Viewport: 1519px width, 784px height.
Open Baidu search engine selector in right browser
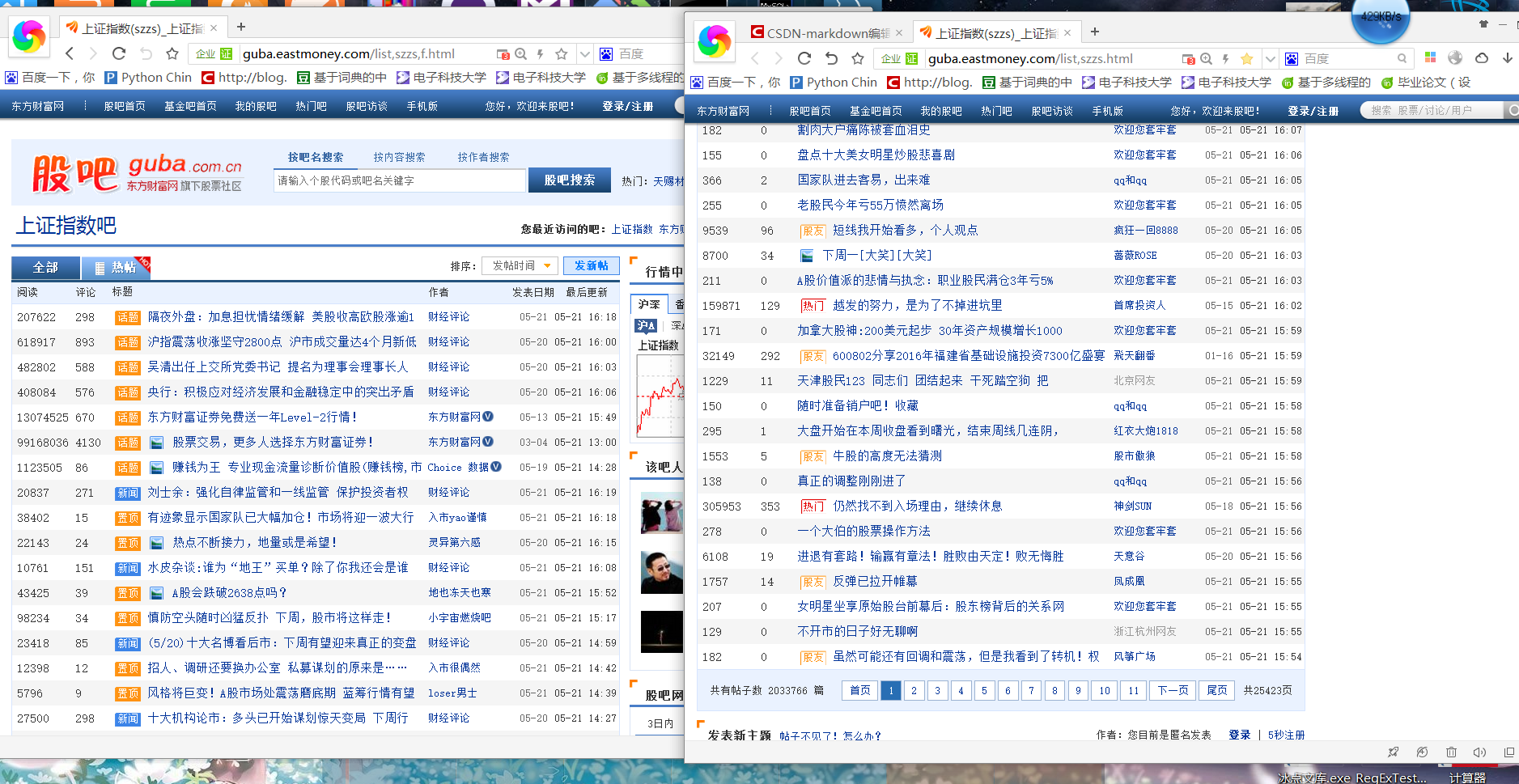pos(1292,59)
